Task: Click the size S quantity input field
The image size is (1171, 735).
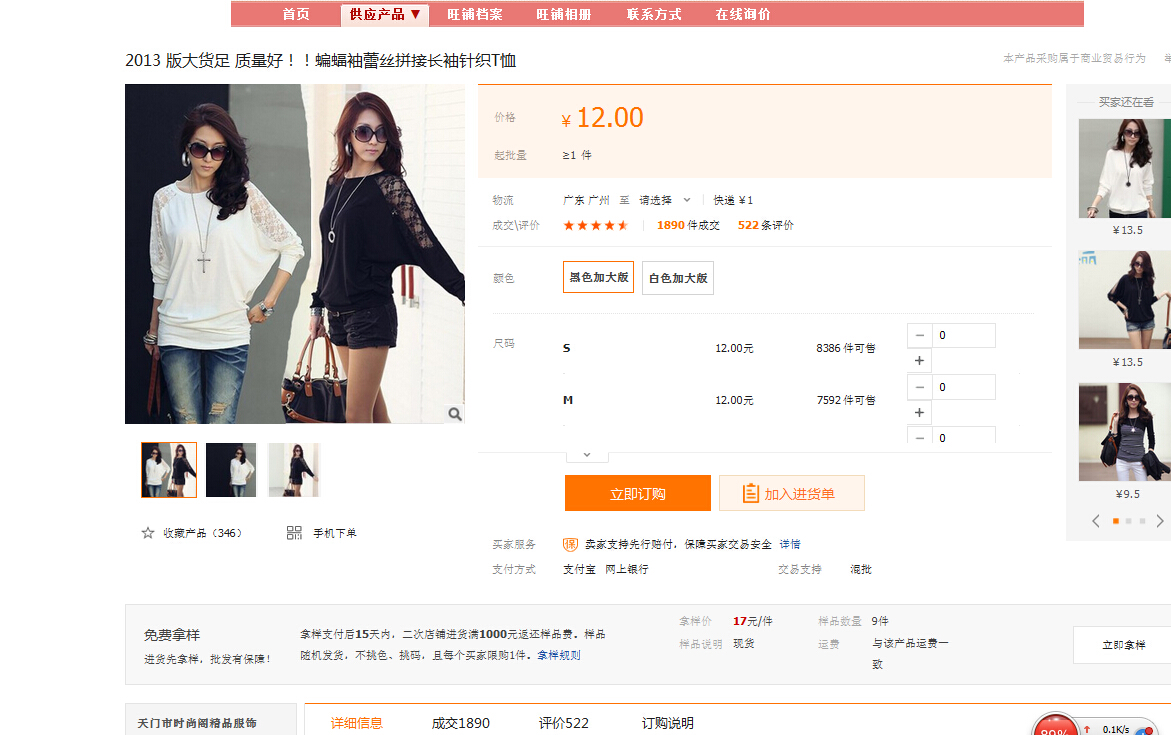Action: click(964, 336)
